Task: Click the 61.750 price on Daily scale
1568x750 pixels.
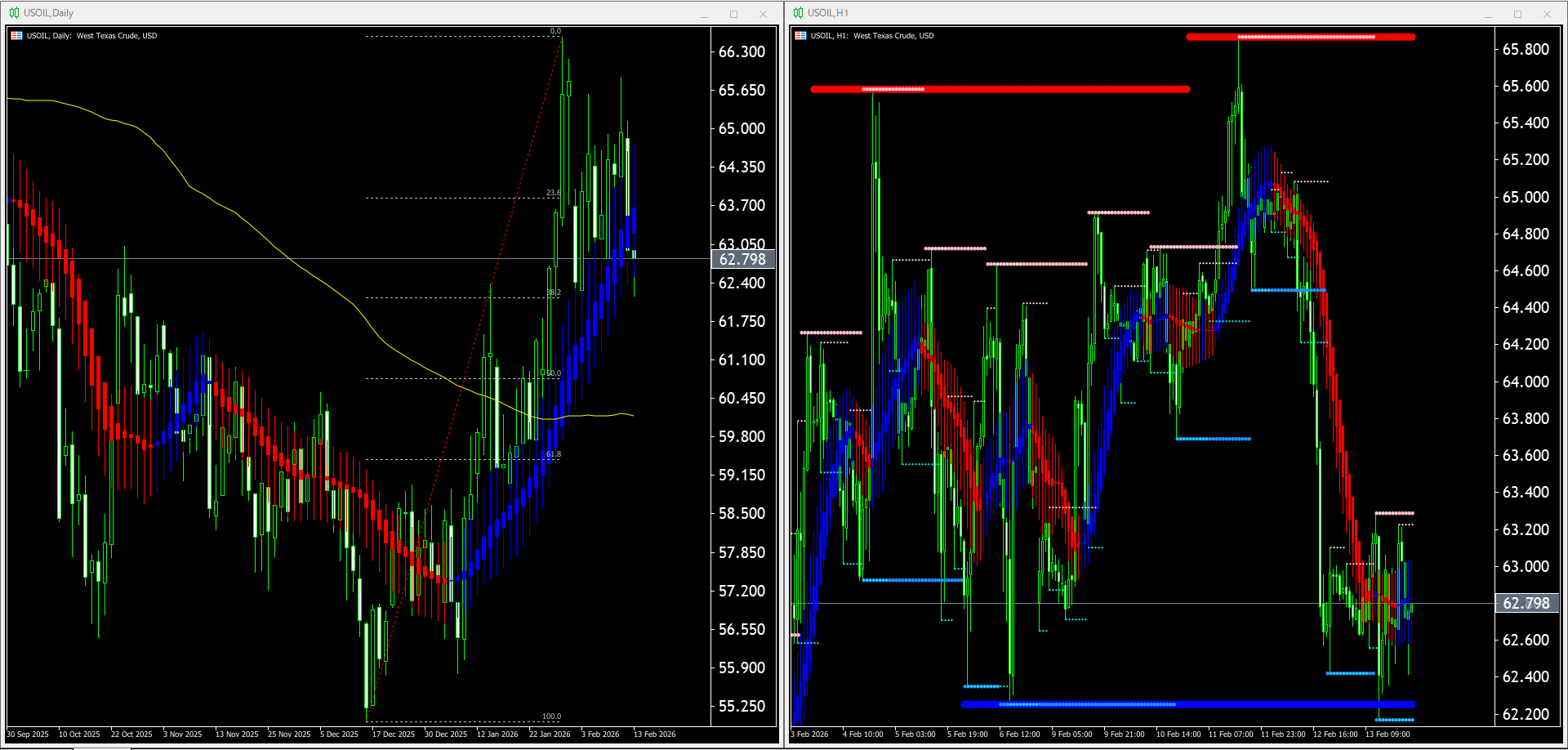Action: click(x=742, y=321)
